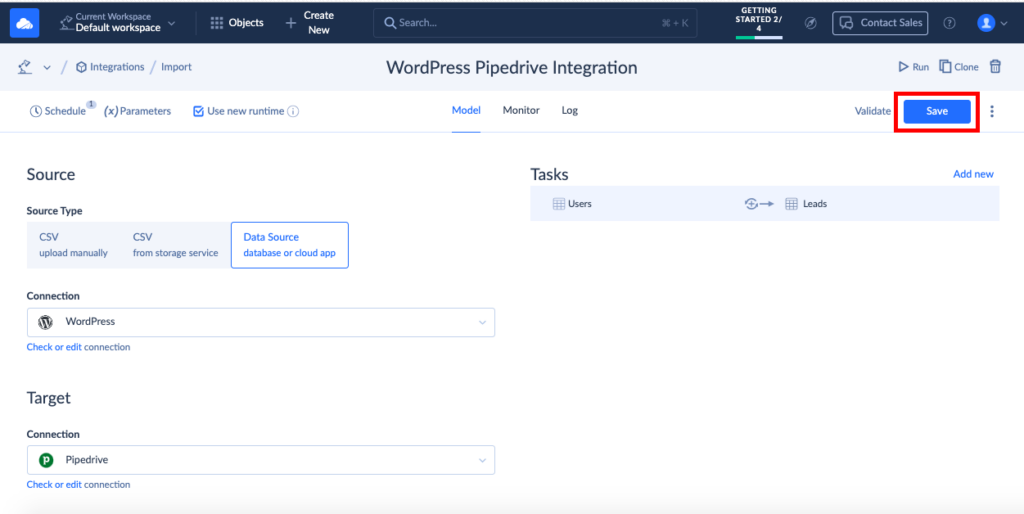Click the workspace icon in breadcrumb
1024x514 pixels.
(x=25, y=67)
